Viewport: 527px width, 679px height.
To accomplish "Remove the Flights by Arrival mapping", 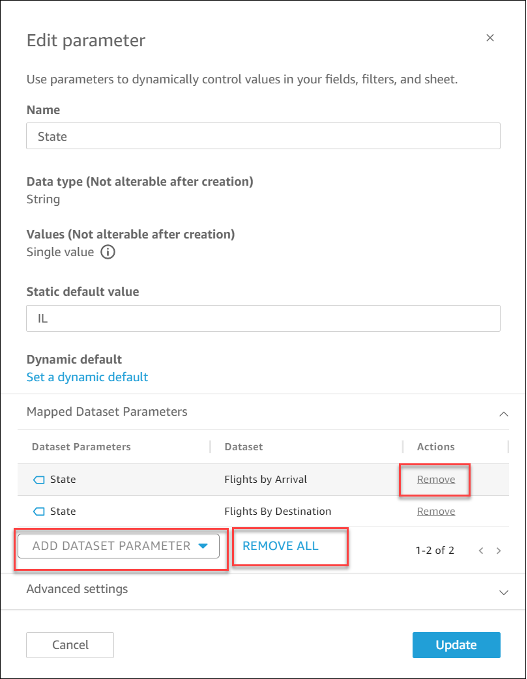I will click(x=436, y=479).
